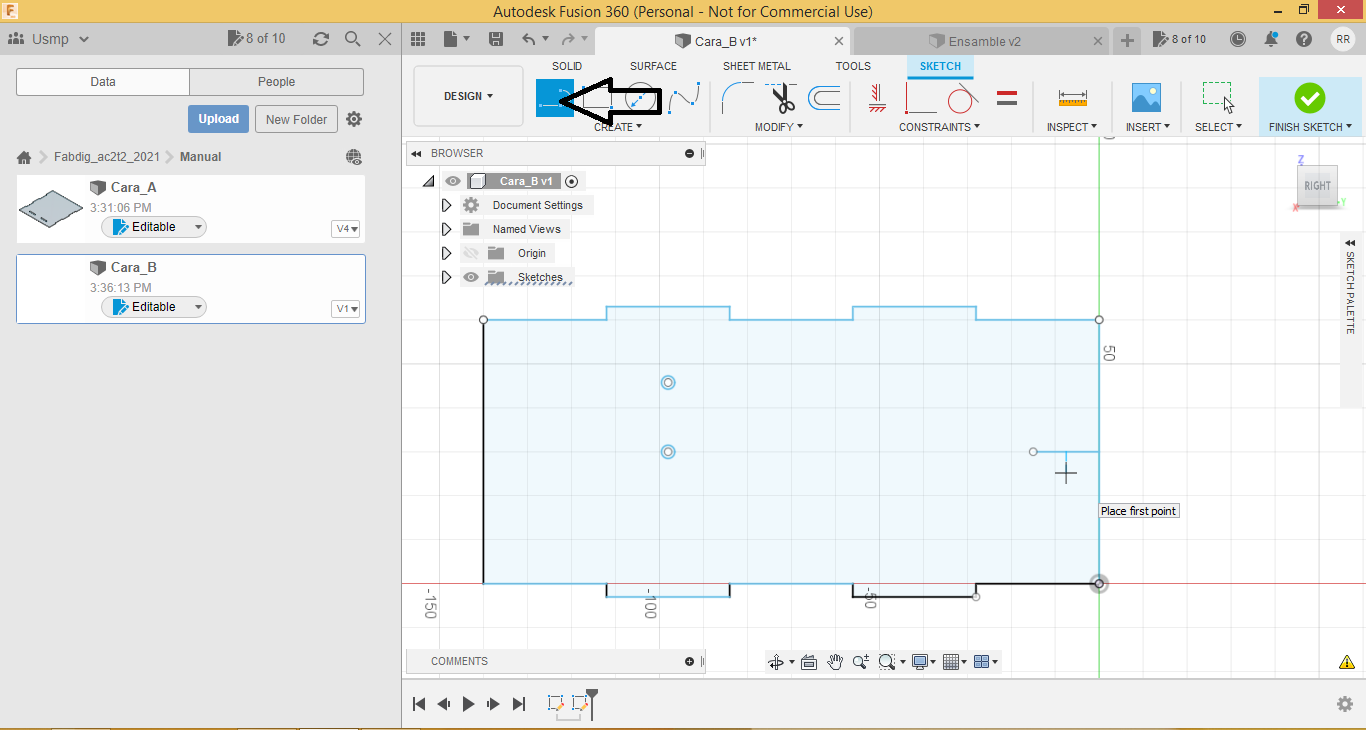This screenshot has width=1366, height=730.
Task: Expand the Origin folder node
Action: point(447,253)
